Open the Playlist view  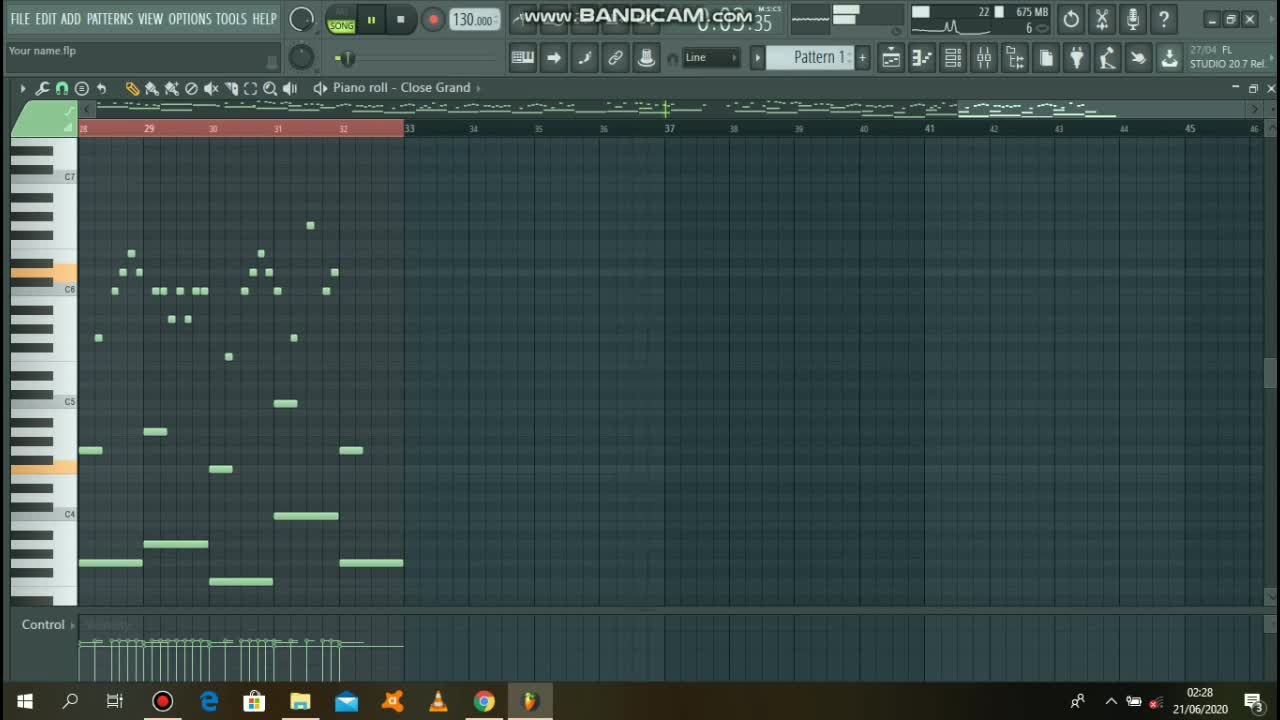click(x=891, y=58)
